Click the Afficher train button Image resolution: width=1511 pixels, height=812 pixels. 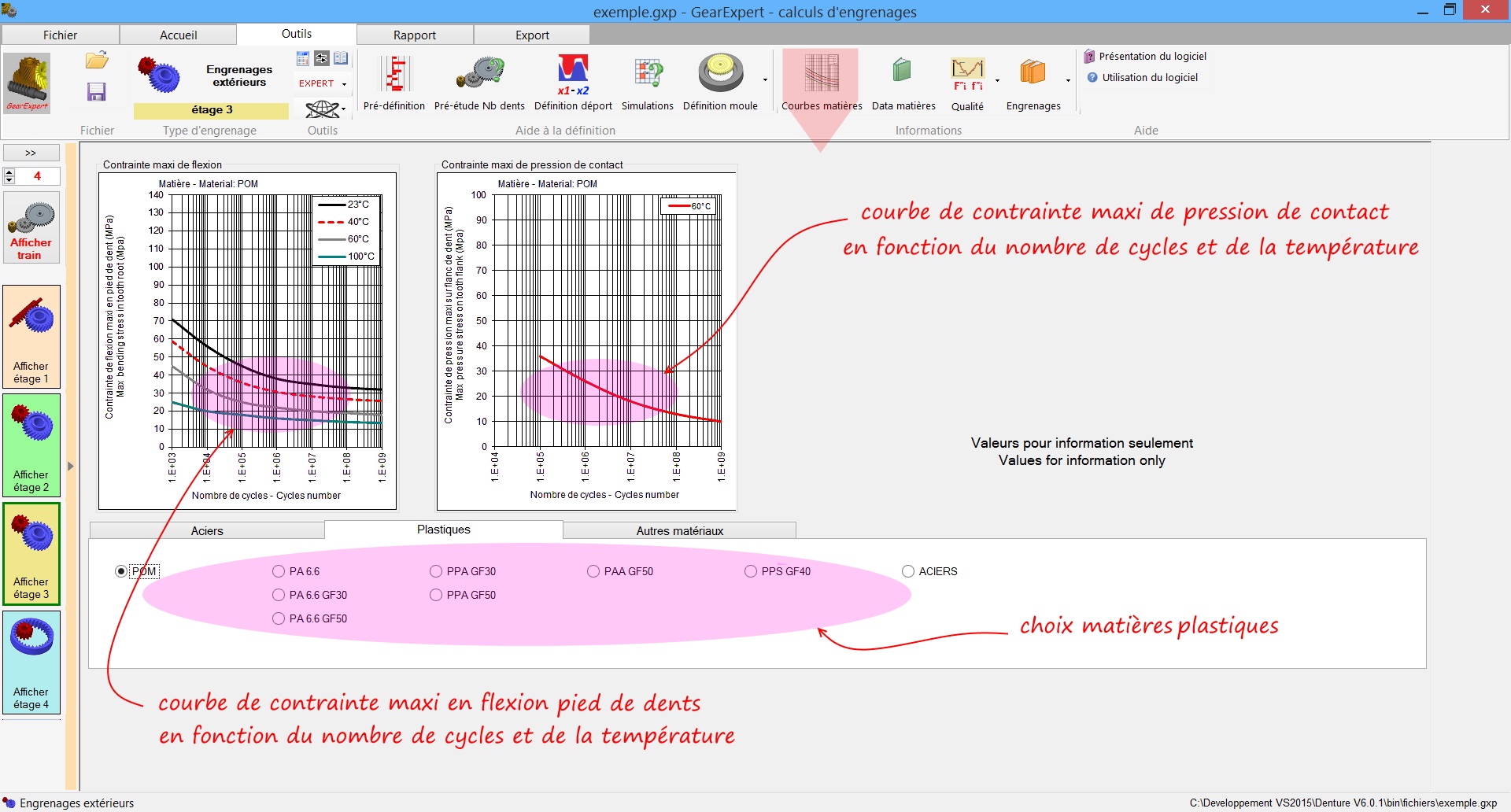31,227
